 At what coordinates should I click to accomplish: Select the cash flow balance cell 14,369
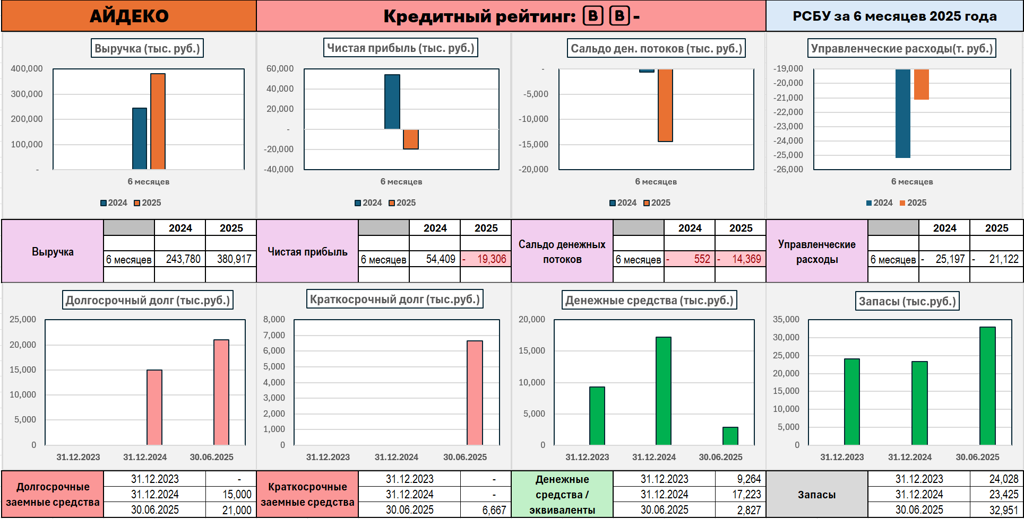[741, 259]
